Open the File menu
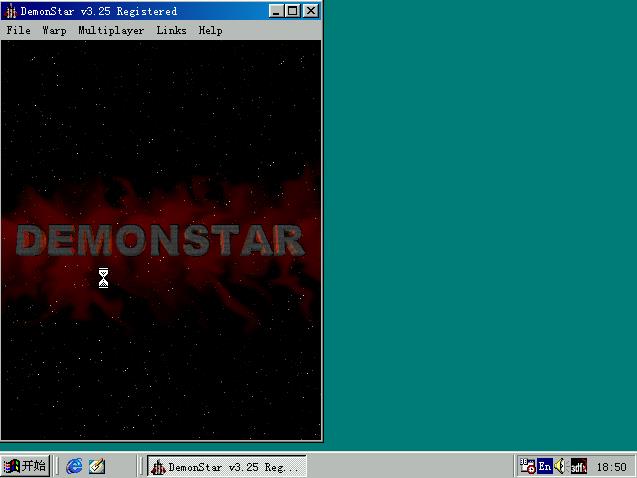Viewport: 637px width, 478px height. (x=18, y=30)
